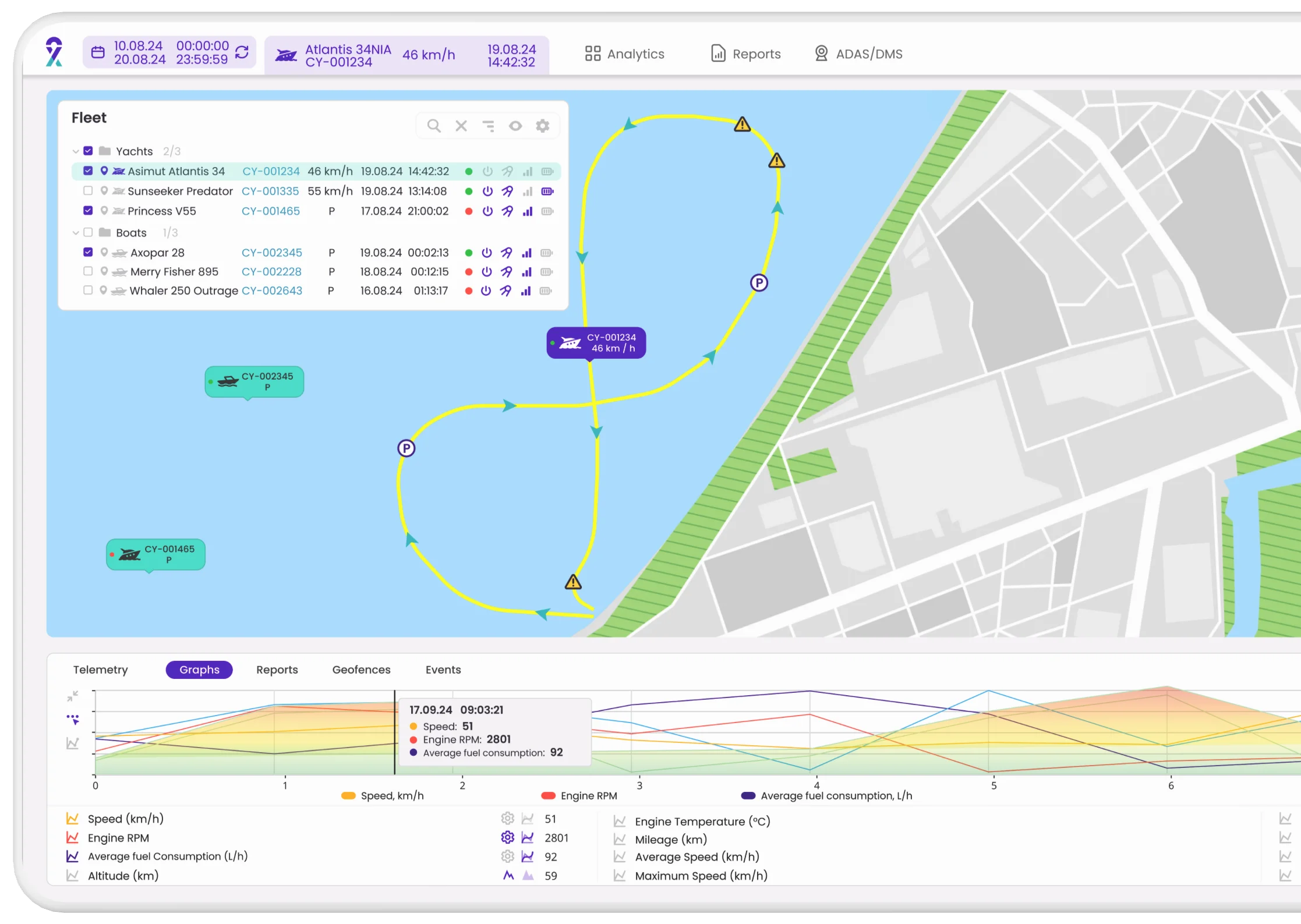The image size is (1301, 924).
Task: Click parking marker on left loop
Action: [x=406, y=448]
